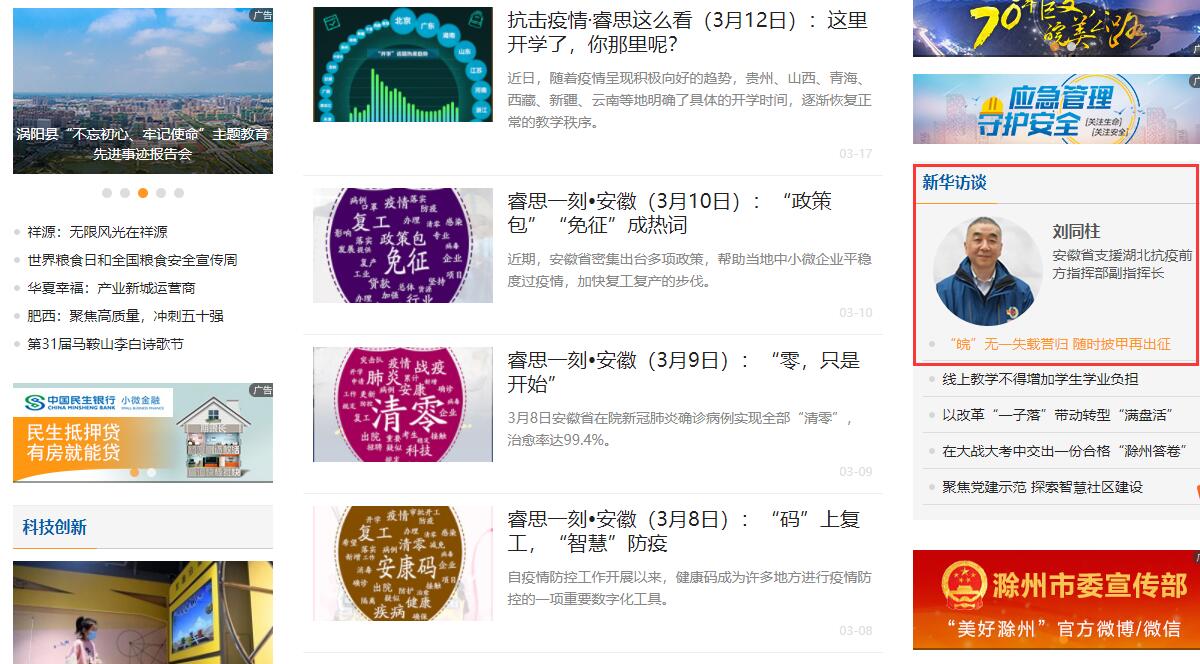Open the 滁州市委宣传部 banner
1200x664 pixels.
(1056, 599)
